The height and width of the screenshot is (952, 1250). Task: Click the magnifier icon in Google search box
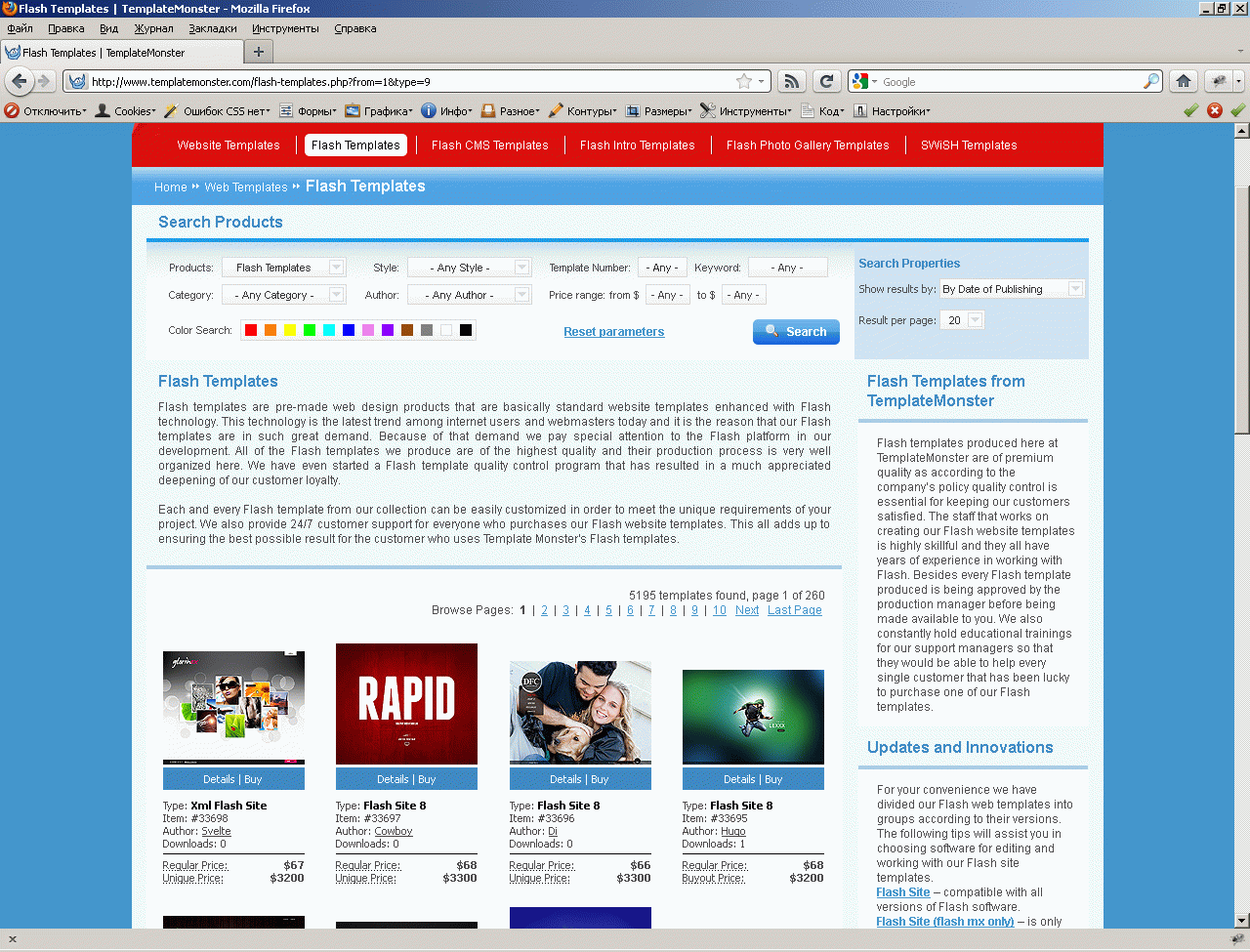click(1152, 81)
